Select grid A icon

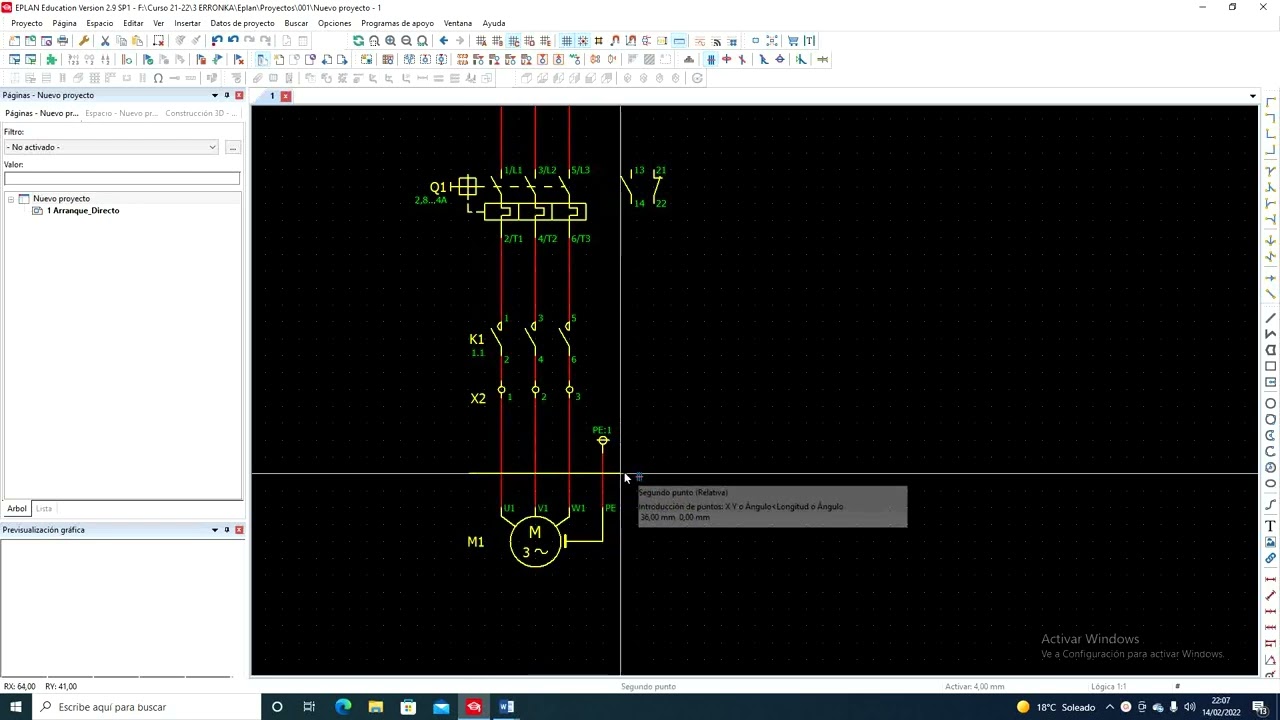pyautogui.click(x=481, y=41)
